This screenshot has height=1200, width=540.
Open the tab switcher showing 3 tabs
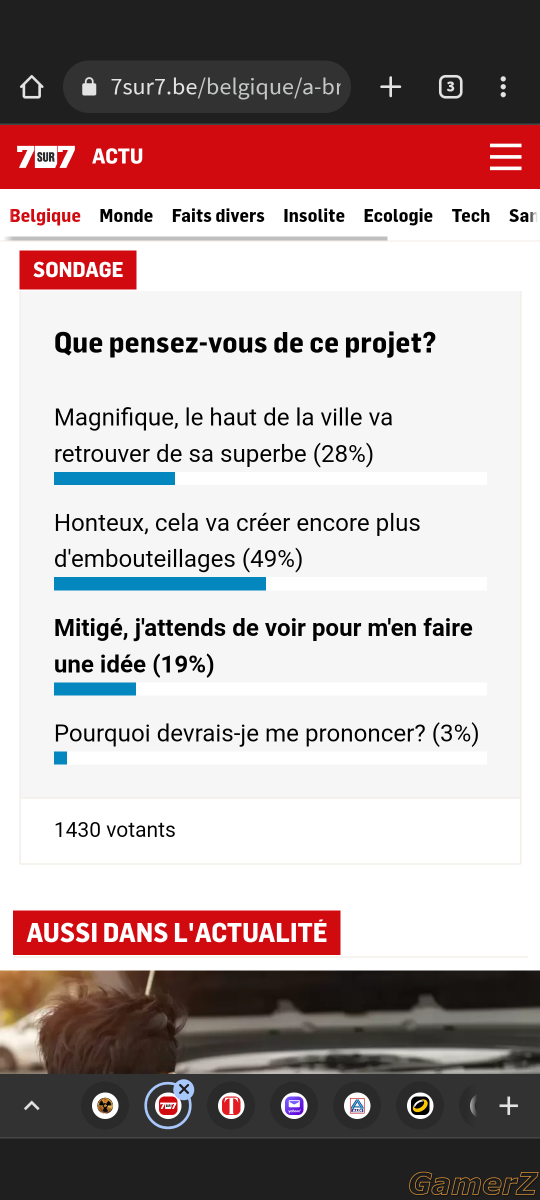tap(450, 88)
